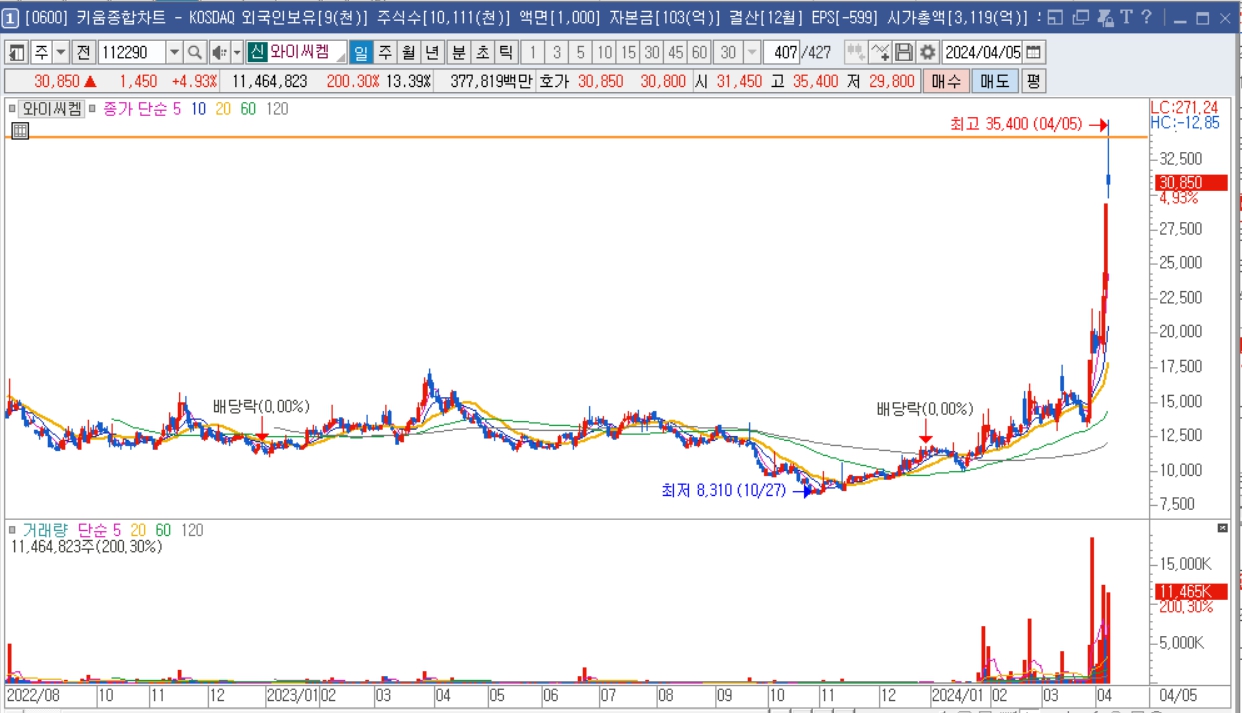1242x713 pixels.
Task: Open the stock code history dropdown
Action: [174, 53]
